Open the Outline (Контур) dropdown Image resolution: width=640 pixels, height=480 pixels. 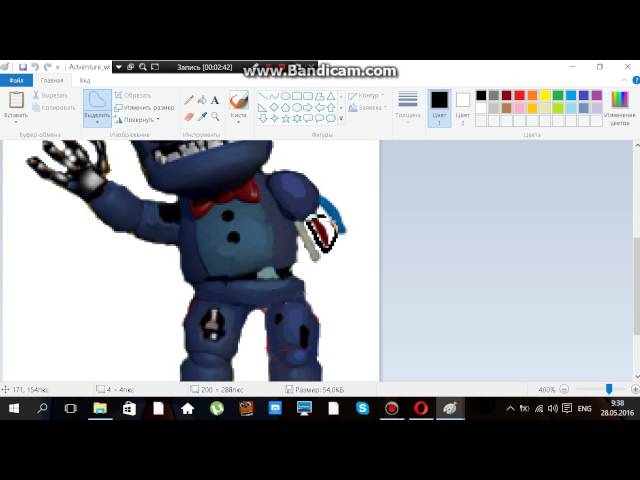(366, 96)
